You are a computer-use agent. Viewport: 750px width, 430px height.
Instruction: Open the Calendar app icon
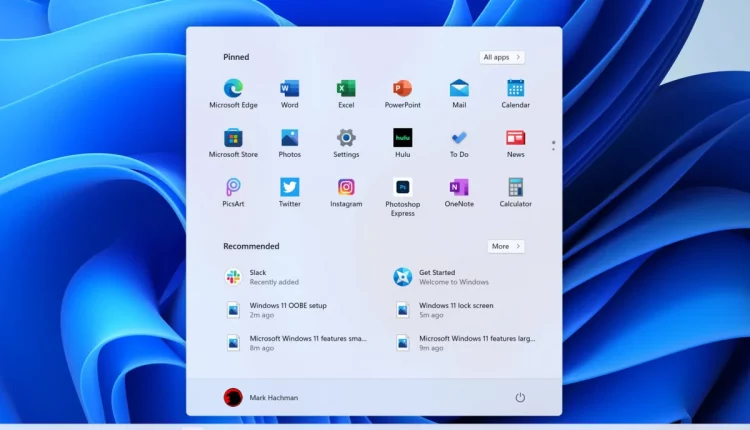tap(515, 88)
